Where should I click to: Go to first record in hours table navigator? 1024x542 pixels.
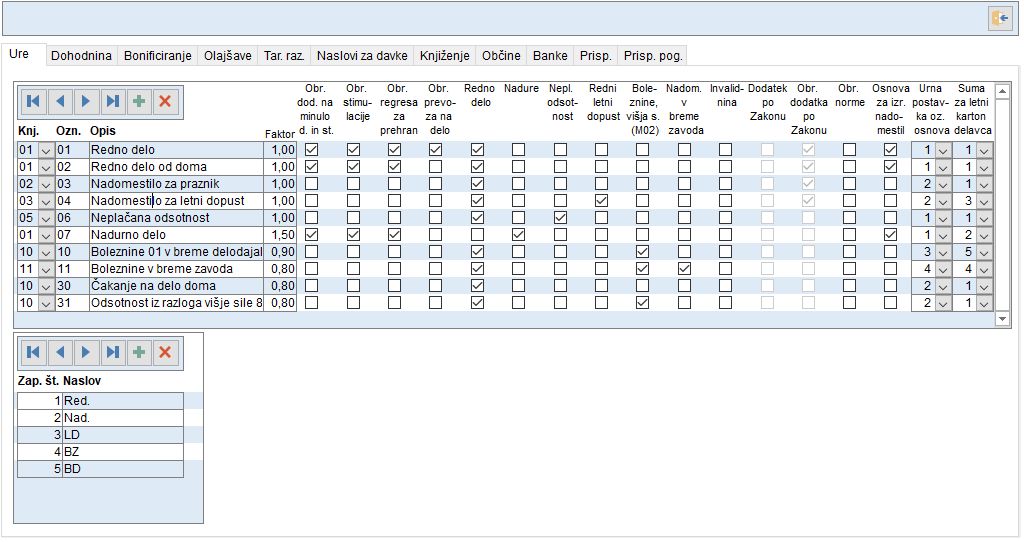pos(33,101)
